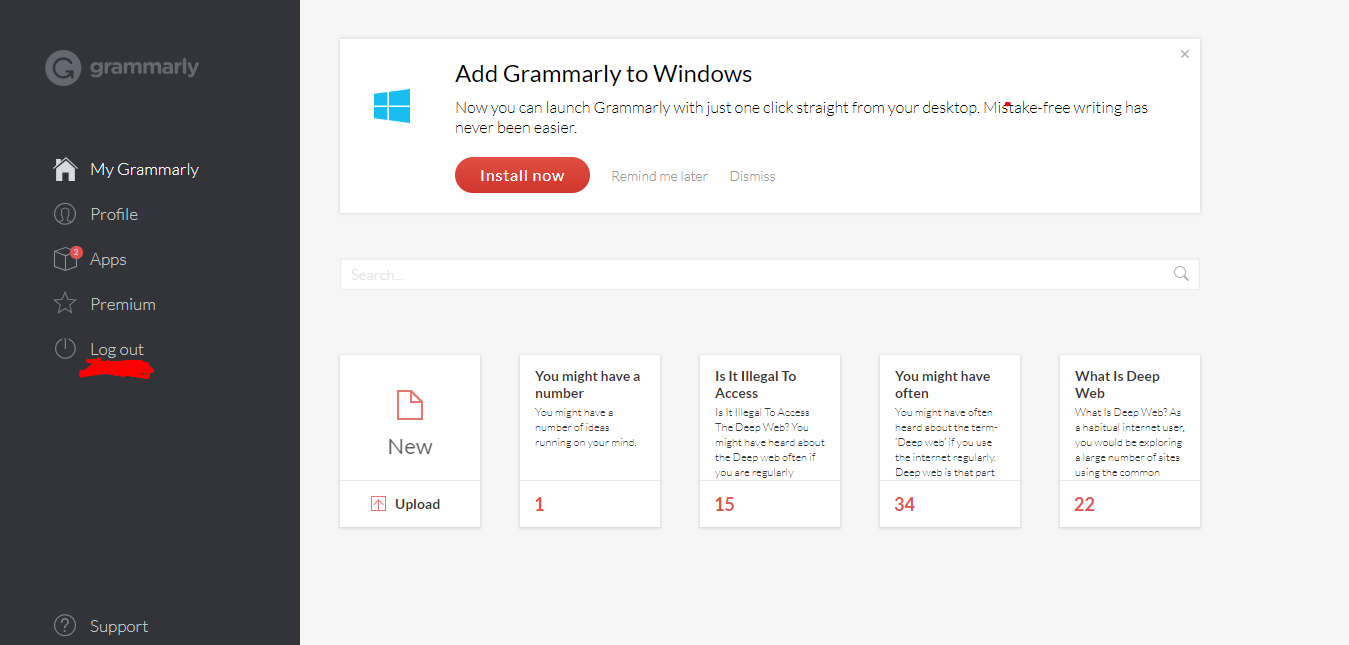
Task: Open the Premium menu item
Action: click(x=123, y=304)
